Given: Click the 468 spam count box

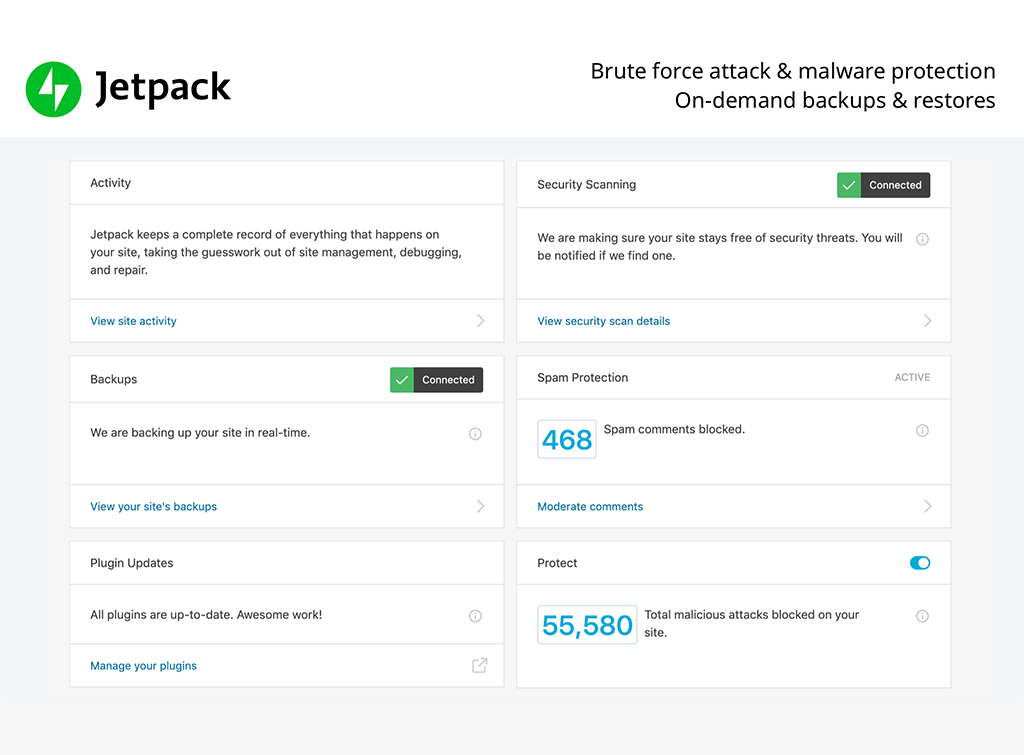Looking at the screenshot, I should pyautogui.click(x=567, y=440).
